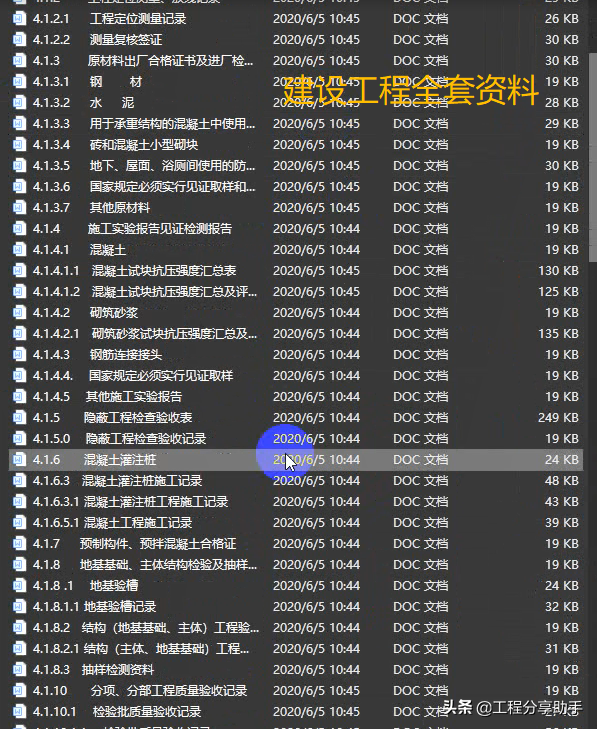
Task: Select file name '钢 材'
Action: (x=116, y=82)
